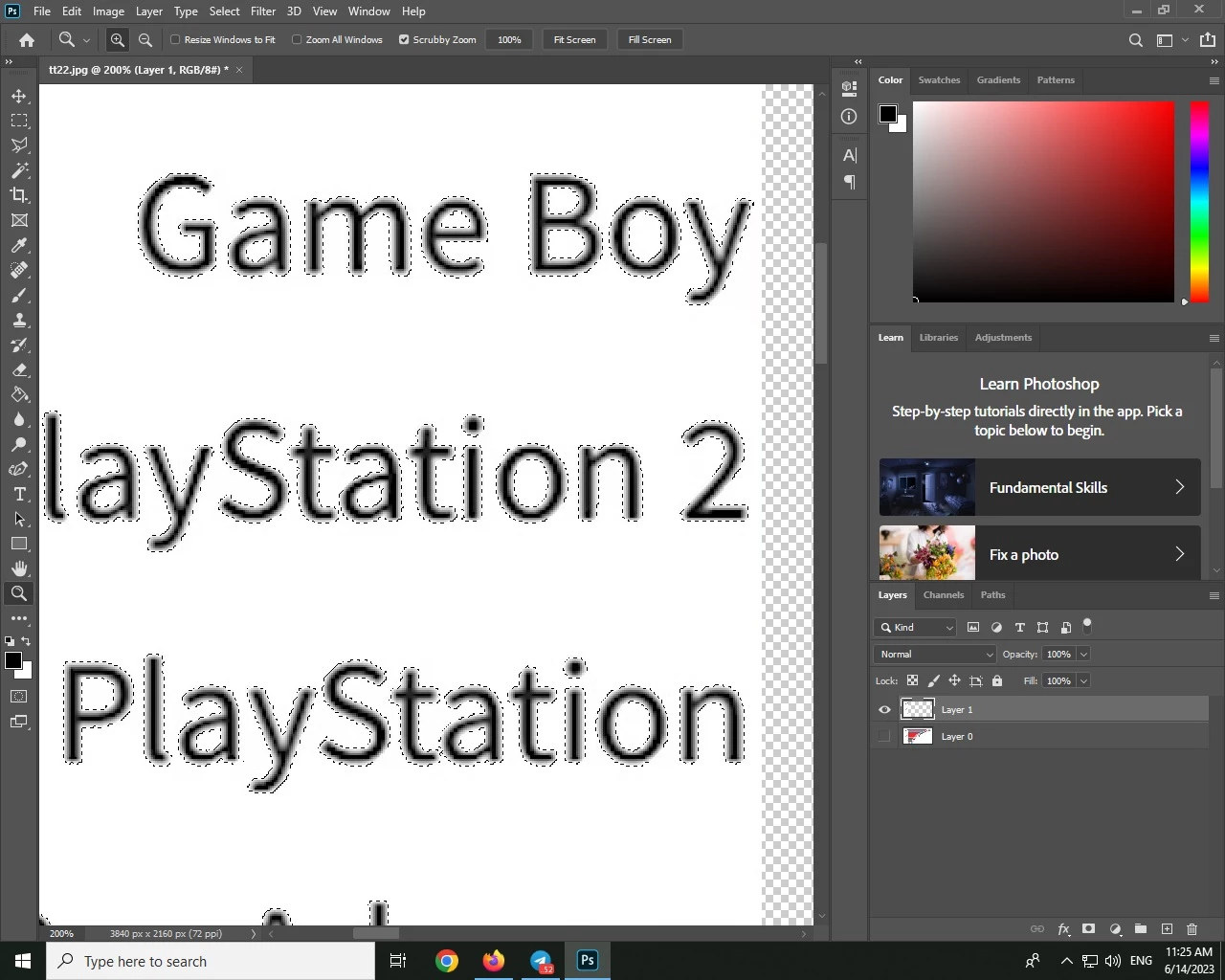This screenshot has width=1225, height=980.
Task: Select the Magic Wand tool
Action: click(x=19, y=170)
